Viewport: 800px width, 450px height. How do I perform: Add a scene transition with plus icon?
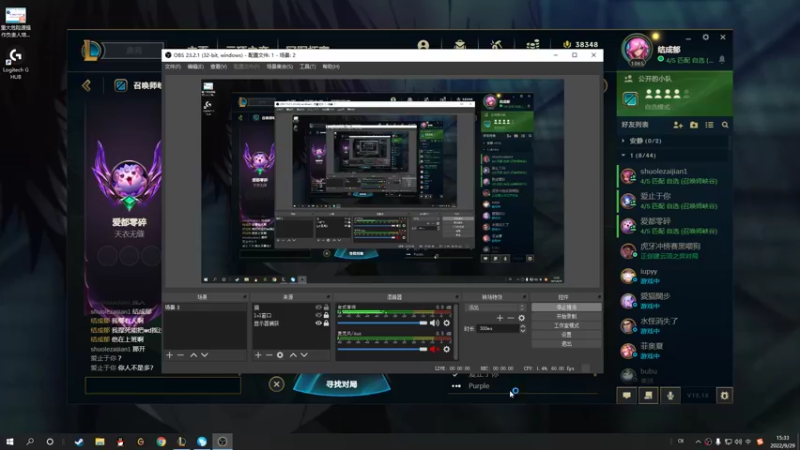coord(499,318)
